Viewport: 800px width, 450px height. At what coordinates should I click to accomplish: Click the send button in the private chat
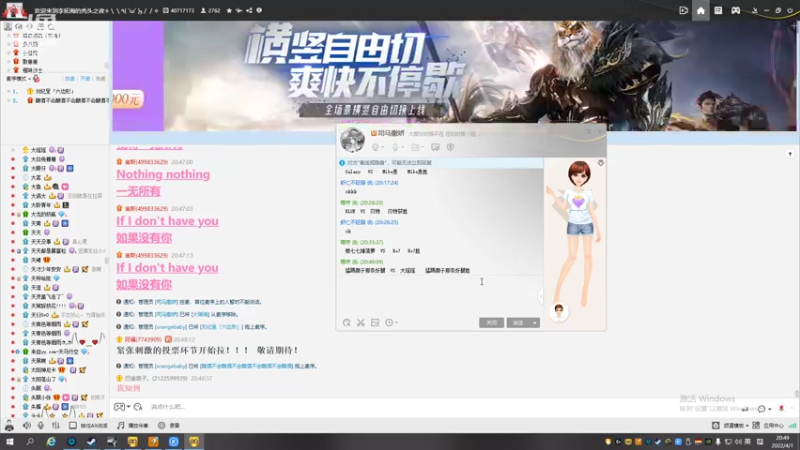click(x=518, y=322)
